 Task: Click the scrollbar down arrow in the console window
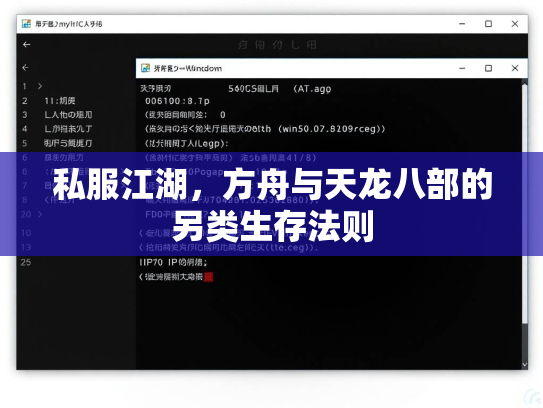point(525,365)
